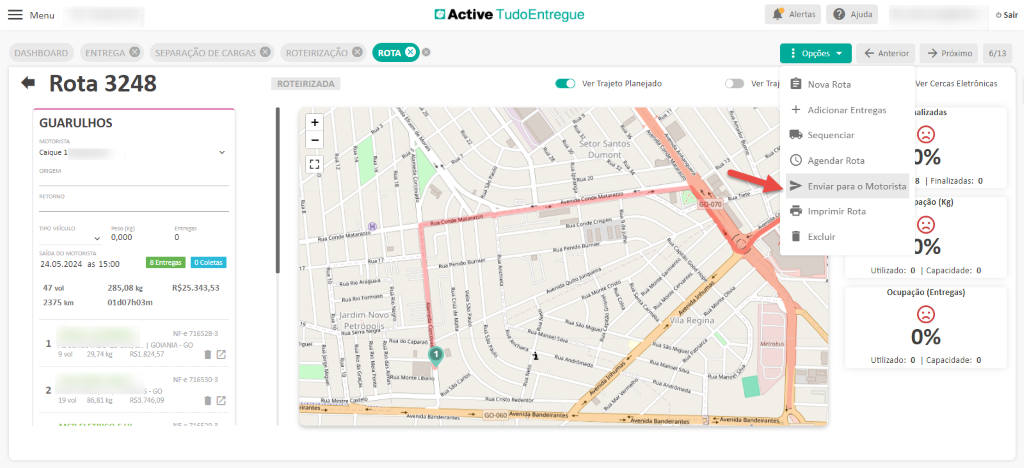
Task: Click the ROTEIRIZADA status label
Action: [x=306, y=84]
